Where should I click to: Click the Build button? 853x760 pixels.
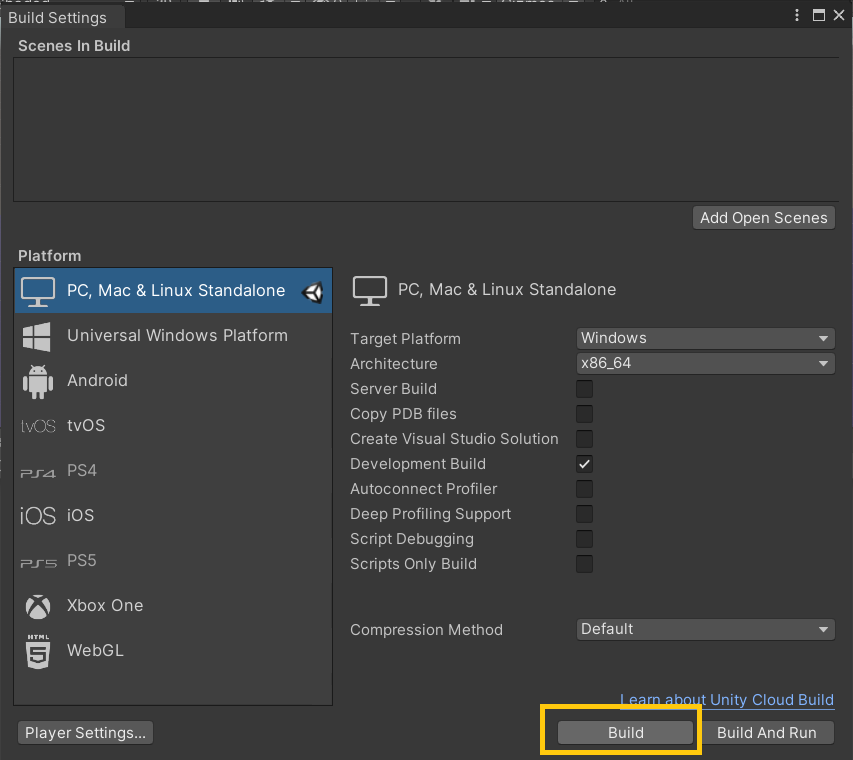pos(626,733)
